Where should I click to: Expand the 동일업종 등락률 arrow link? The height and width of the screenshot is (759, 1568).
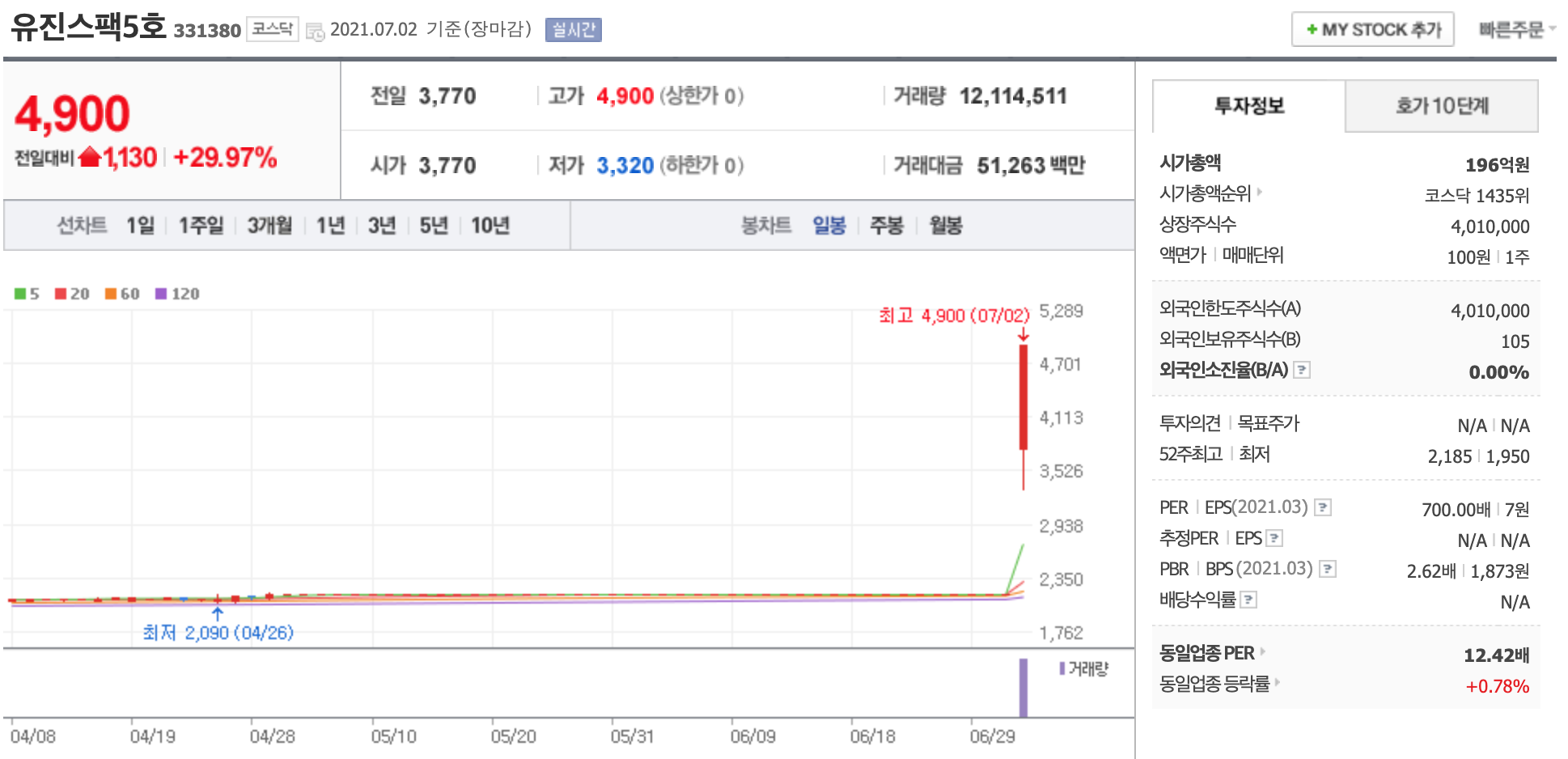1278,682
